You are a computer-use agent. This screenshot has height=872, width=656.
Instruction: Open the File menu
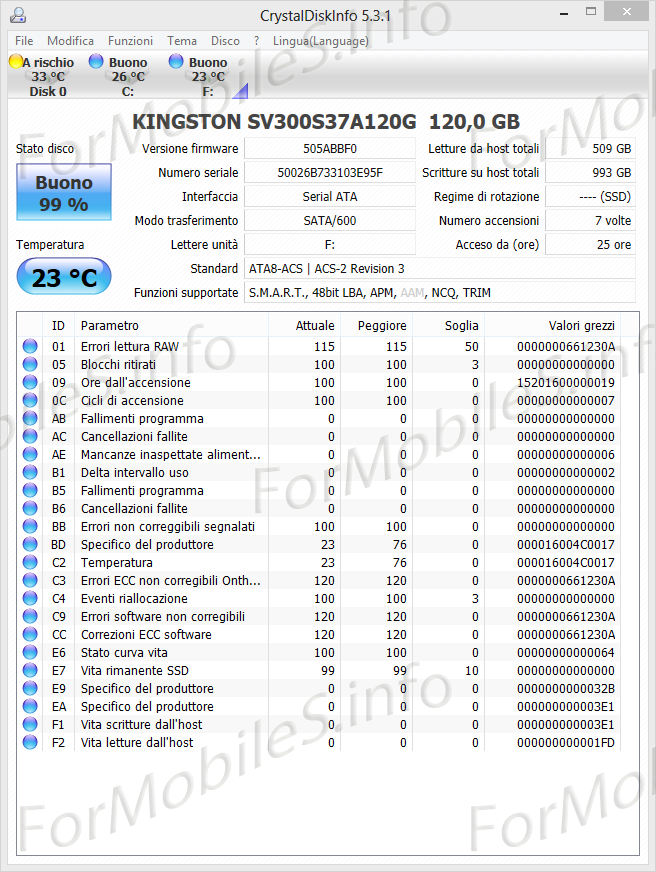coord(24,41)
